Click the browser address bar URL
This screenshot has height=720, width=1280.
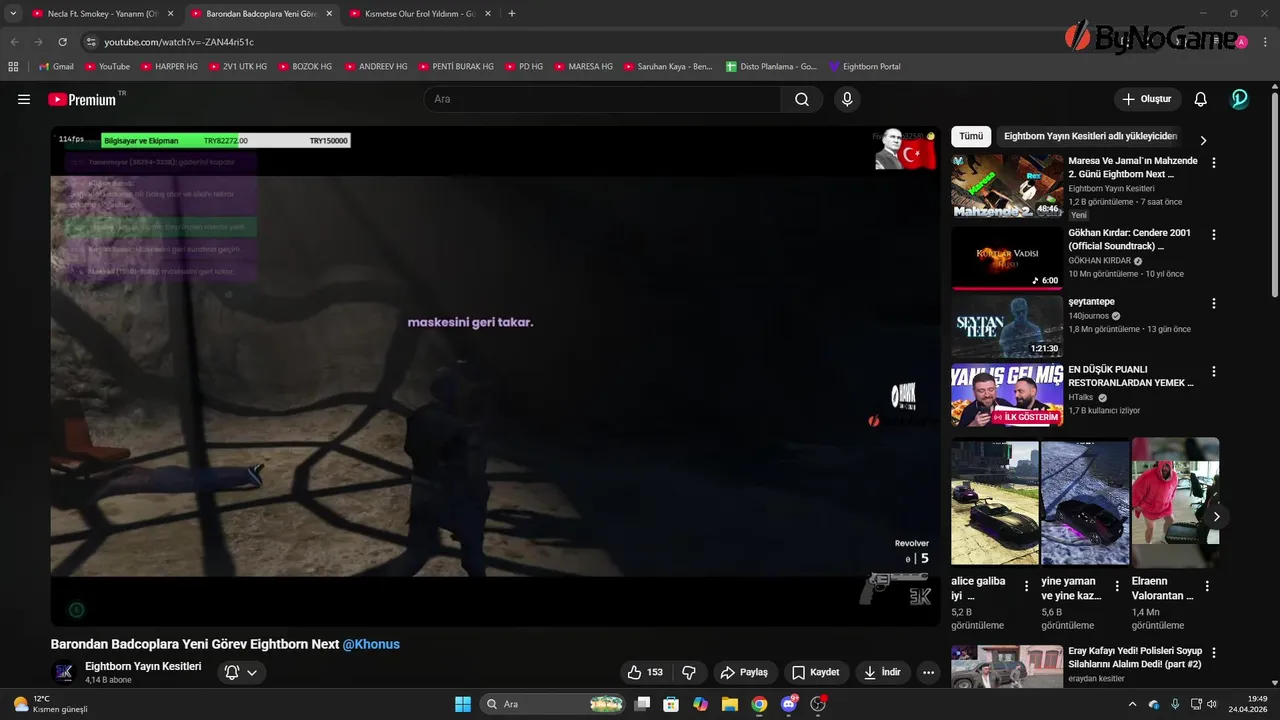click(x=179, y=42)
